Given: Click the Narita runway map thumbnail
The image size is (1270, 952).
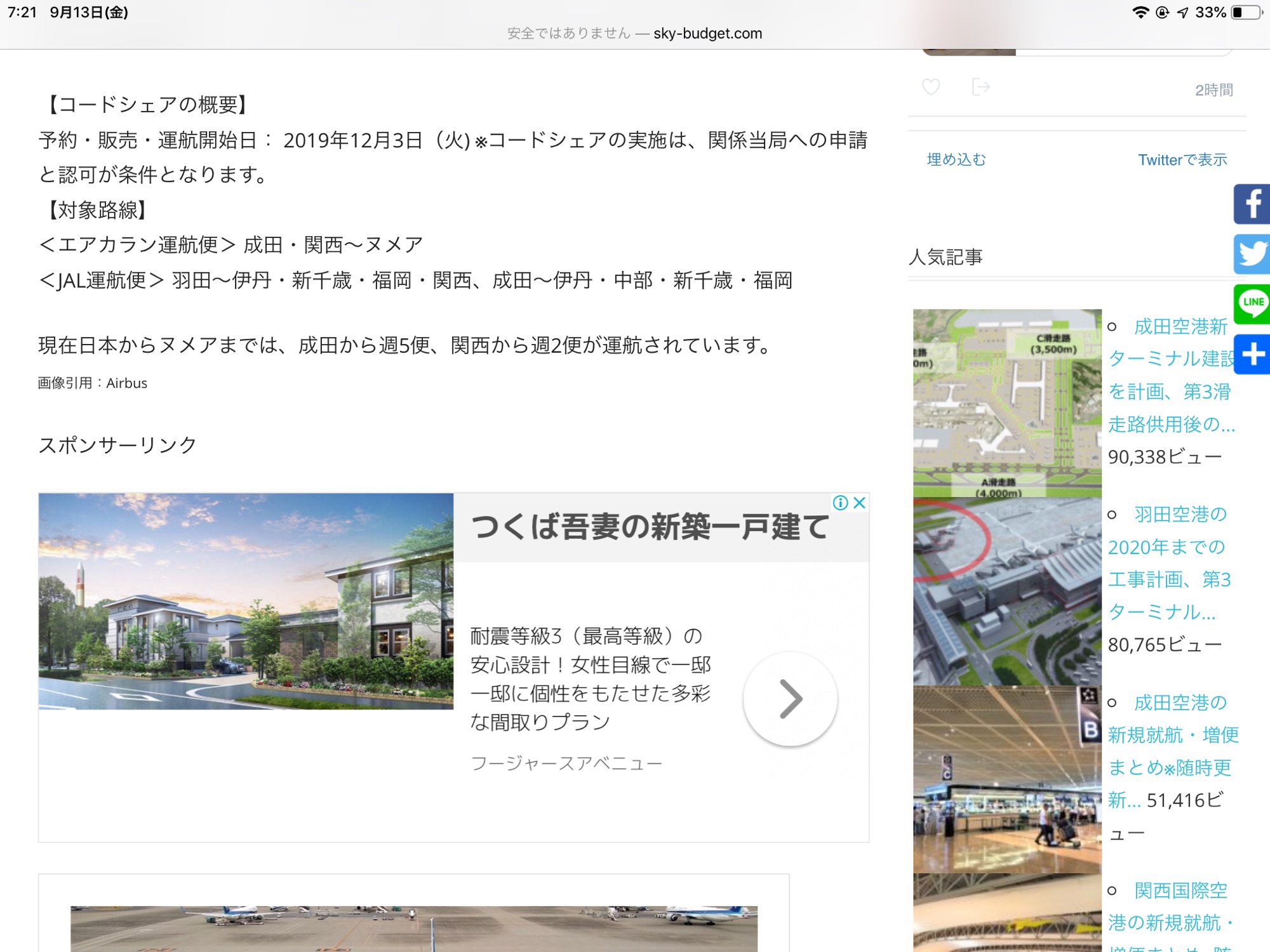Looking at the screenshot, I should coord(1007,402).
